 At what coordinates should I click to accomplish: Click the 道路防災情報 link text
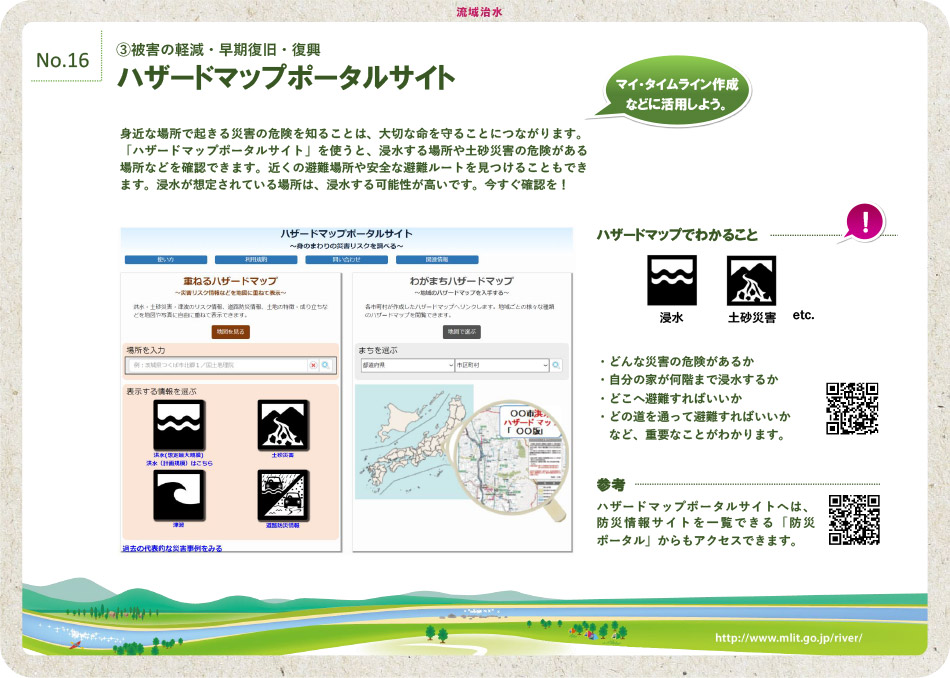[x=283, y=525]
